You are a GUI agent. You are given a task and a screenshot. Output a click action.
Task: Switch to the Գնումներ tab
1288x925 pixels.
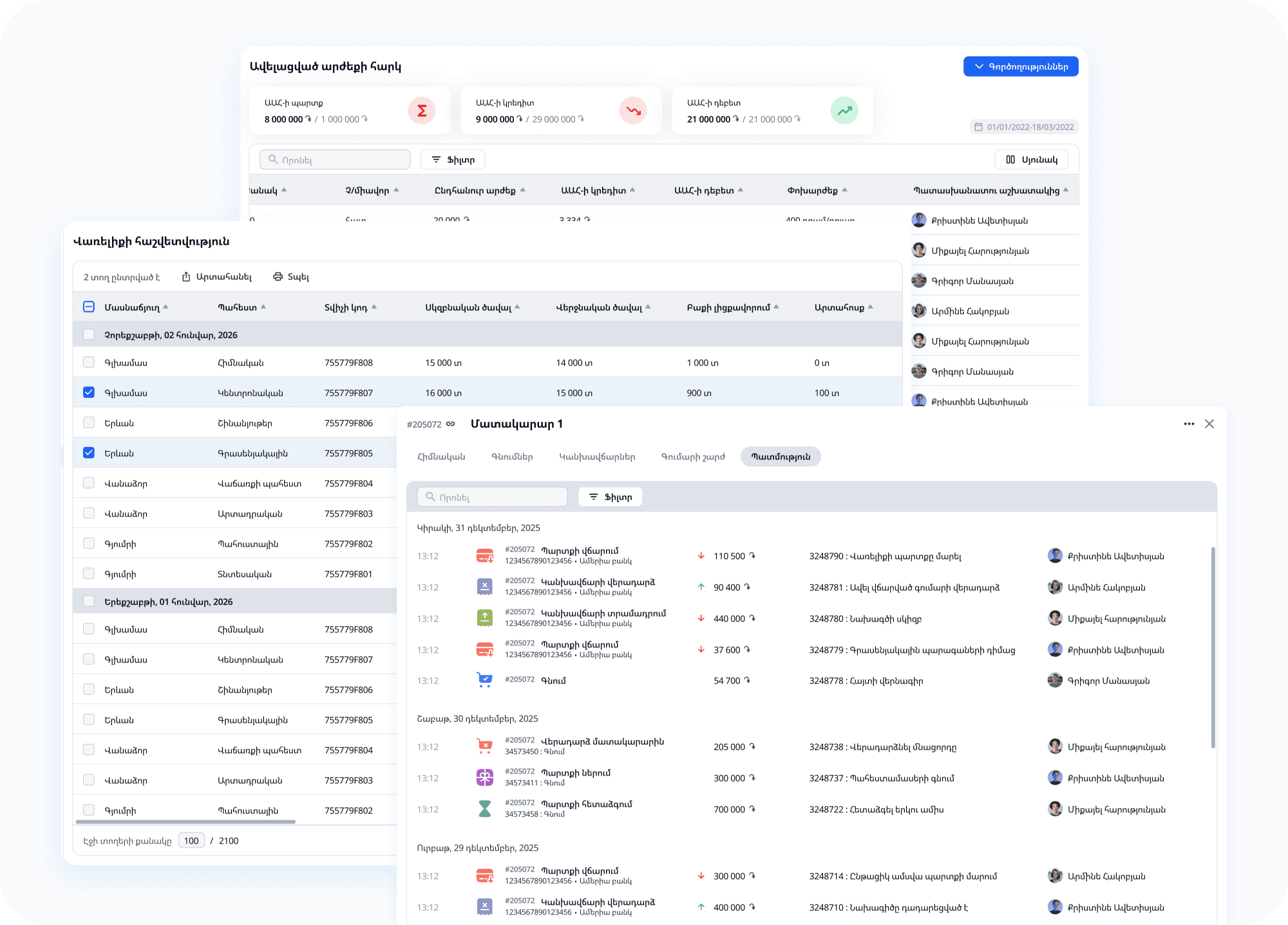point(512,457)
